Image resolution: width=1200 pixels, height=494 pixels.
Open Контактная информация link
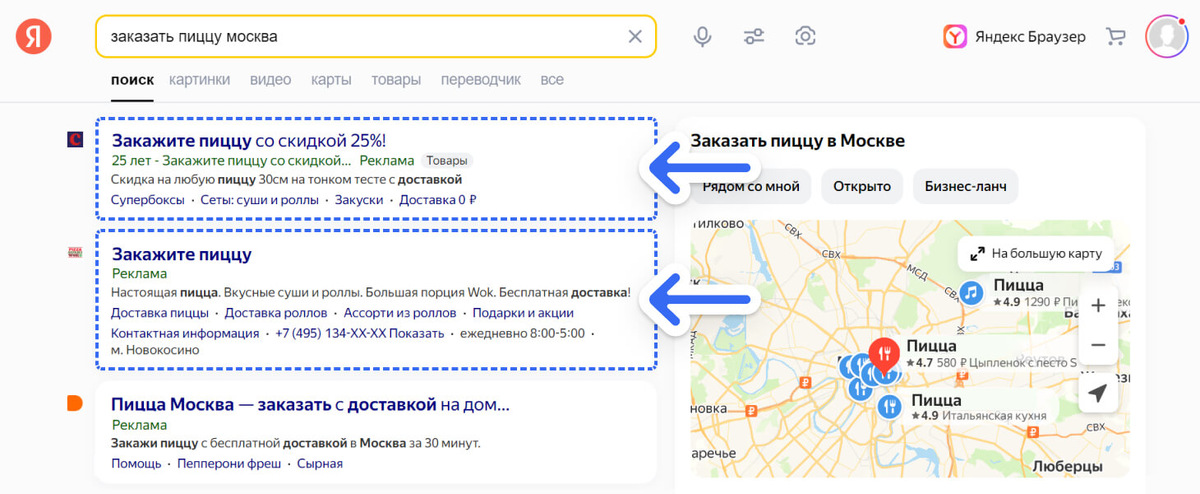tap(185, 333)
